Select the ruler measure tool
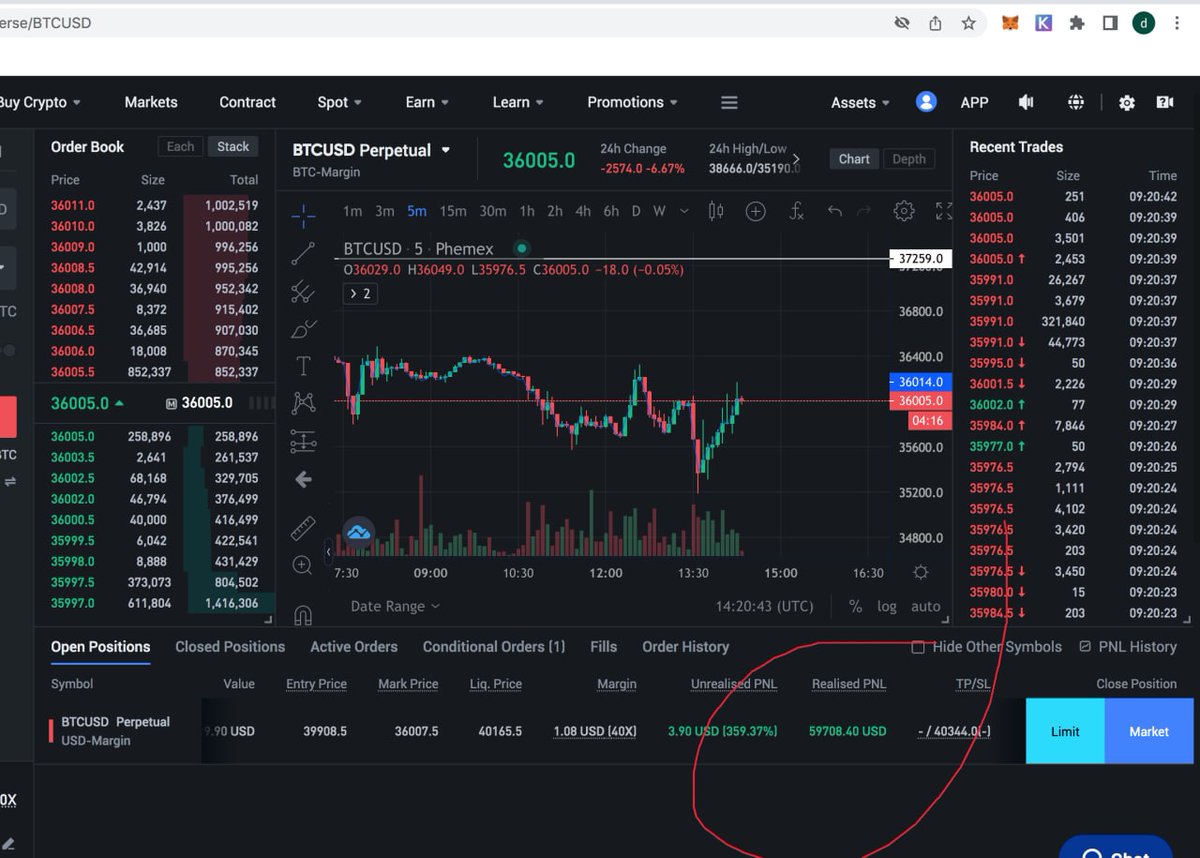 303,527
